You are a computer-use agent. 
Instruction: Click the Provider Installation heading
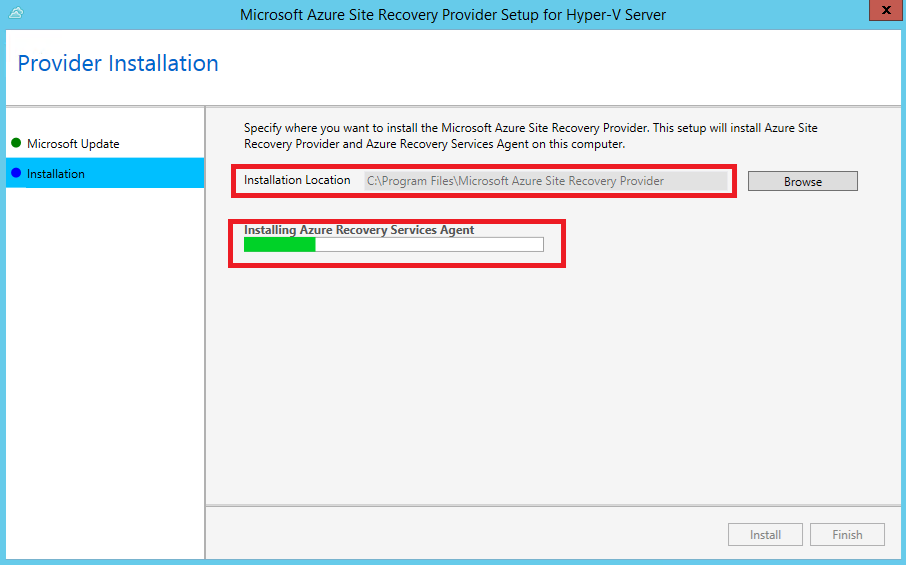118,64
